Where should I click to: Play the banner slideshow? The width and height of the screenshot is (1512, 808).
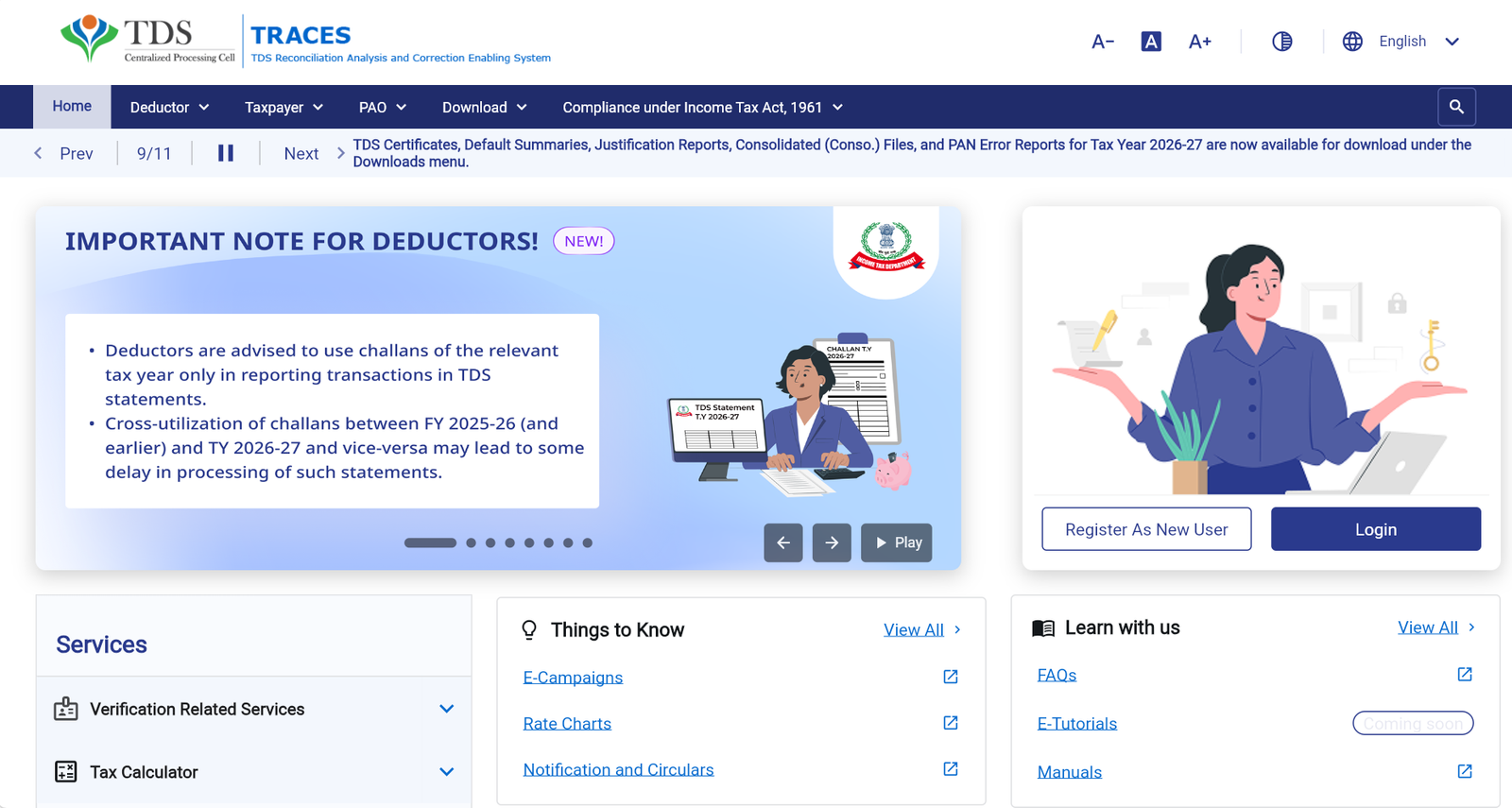click(897, 542)
